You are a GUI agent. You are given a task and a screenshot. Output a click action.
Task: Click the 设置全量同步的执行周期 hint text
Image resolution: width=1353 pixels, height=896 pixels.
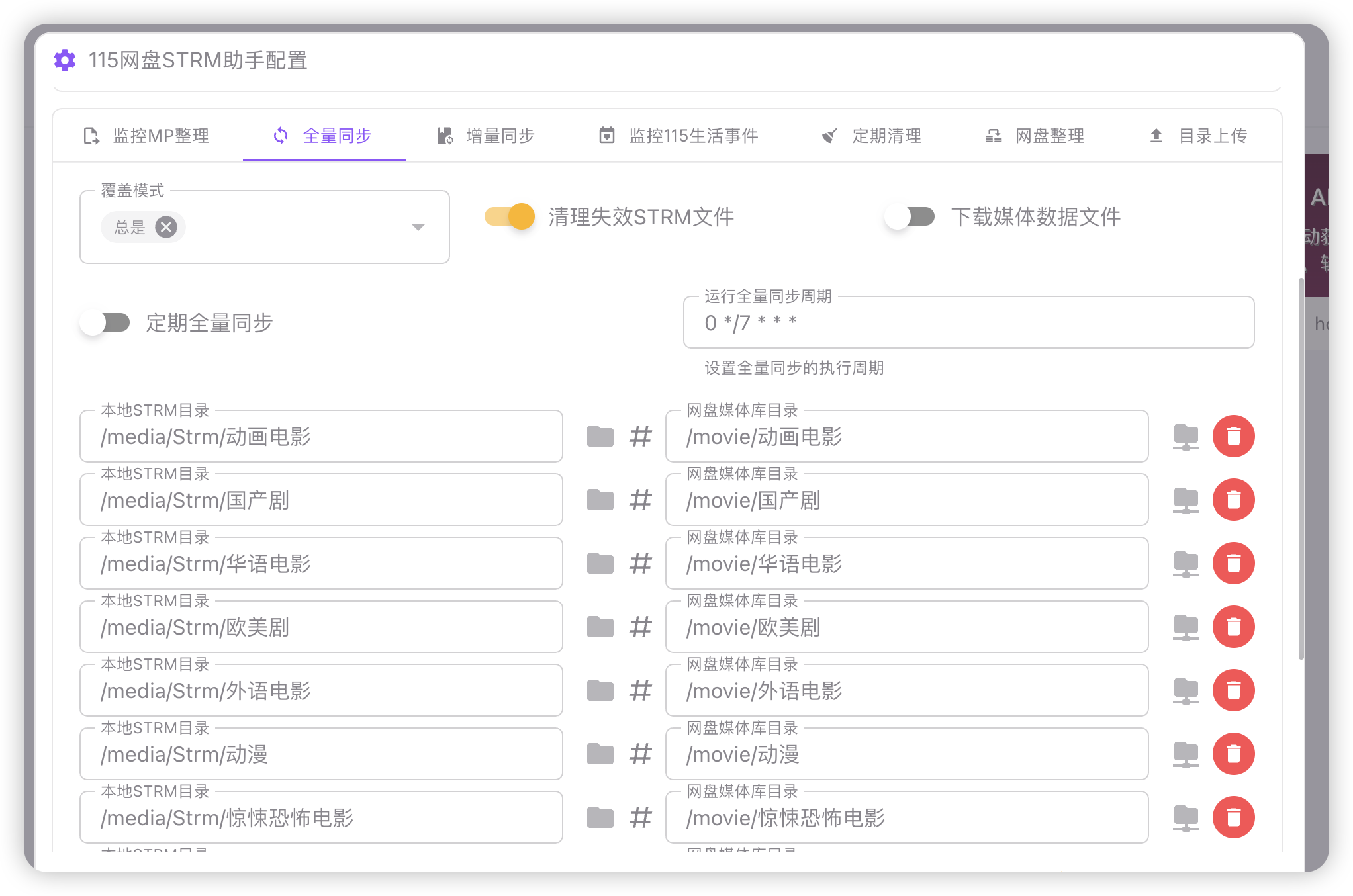(x=794, y=367)
